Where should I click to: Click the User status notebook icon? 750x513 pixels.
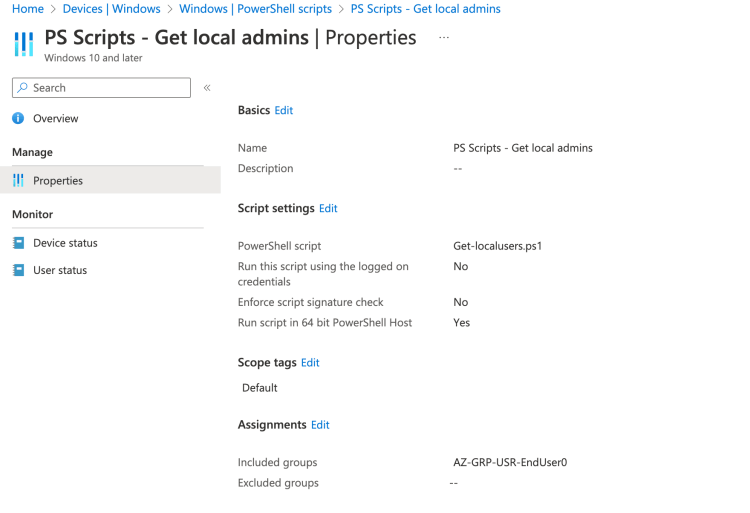(x=18, y=270)
